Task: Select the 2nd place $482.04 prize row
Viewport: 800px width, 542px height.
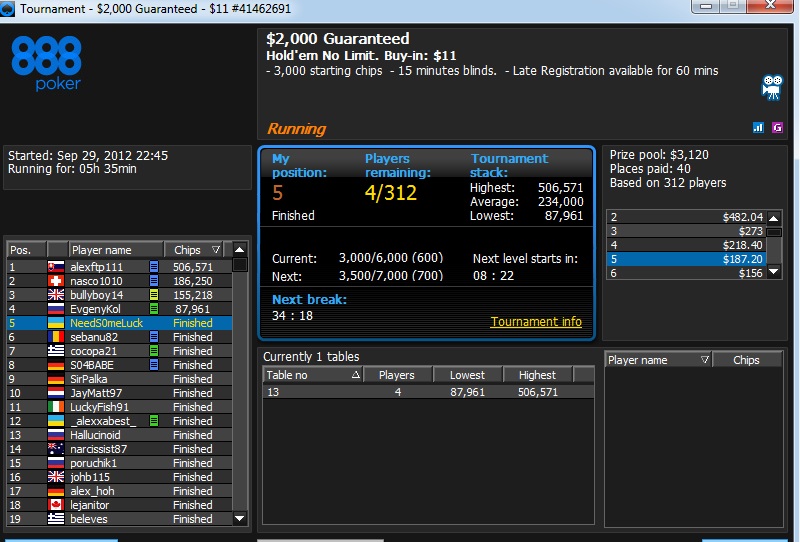Action: (686, 217)
